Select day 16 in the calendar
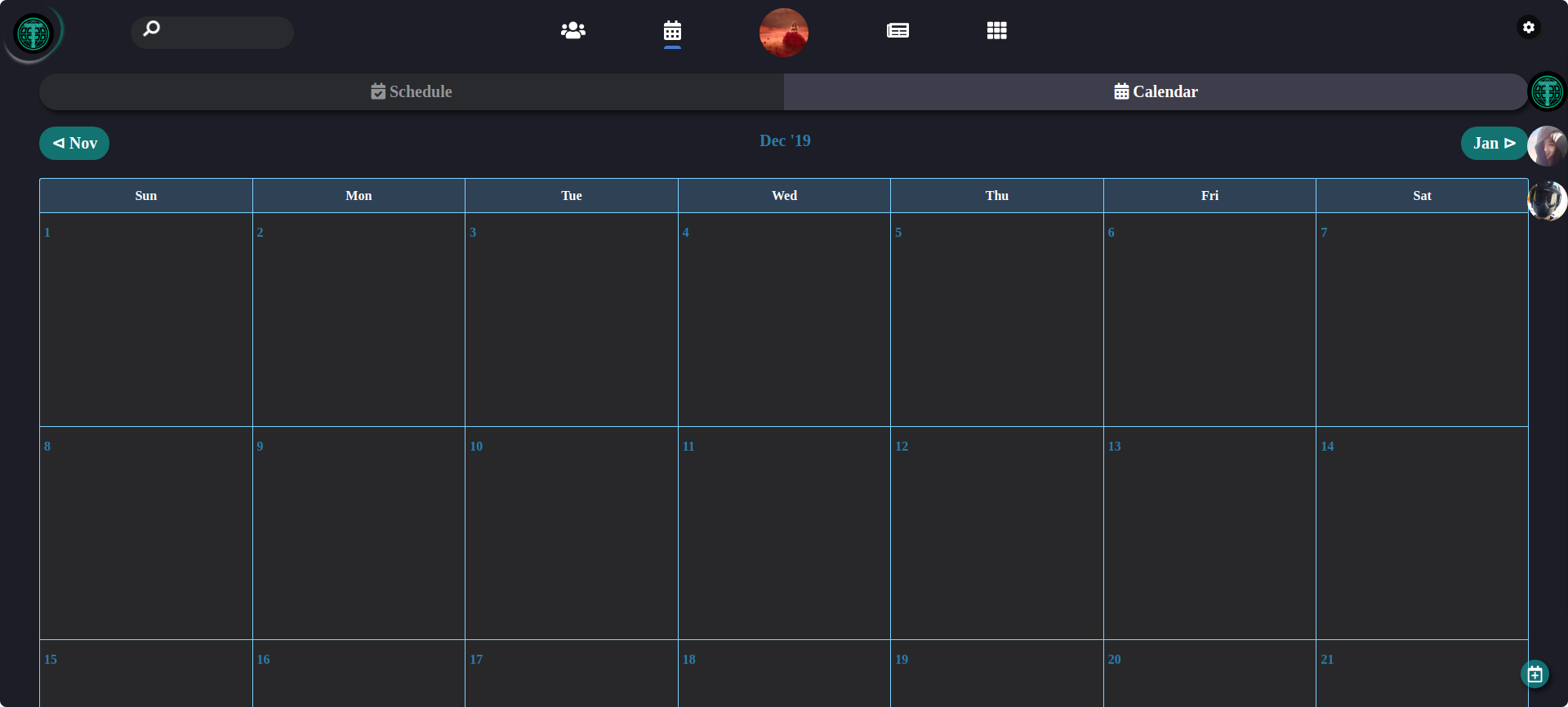 click(359, 674)
